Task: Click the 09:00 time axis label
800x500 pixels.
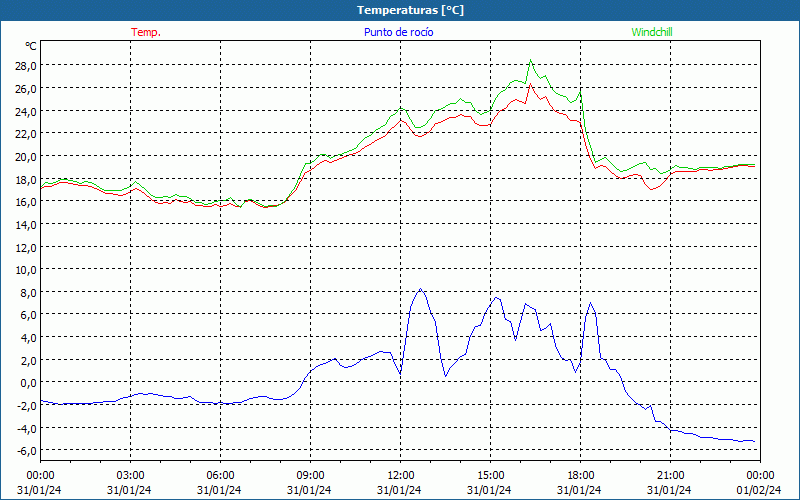Action: point(310,475)
